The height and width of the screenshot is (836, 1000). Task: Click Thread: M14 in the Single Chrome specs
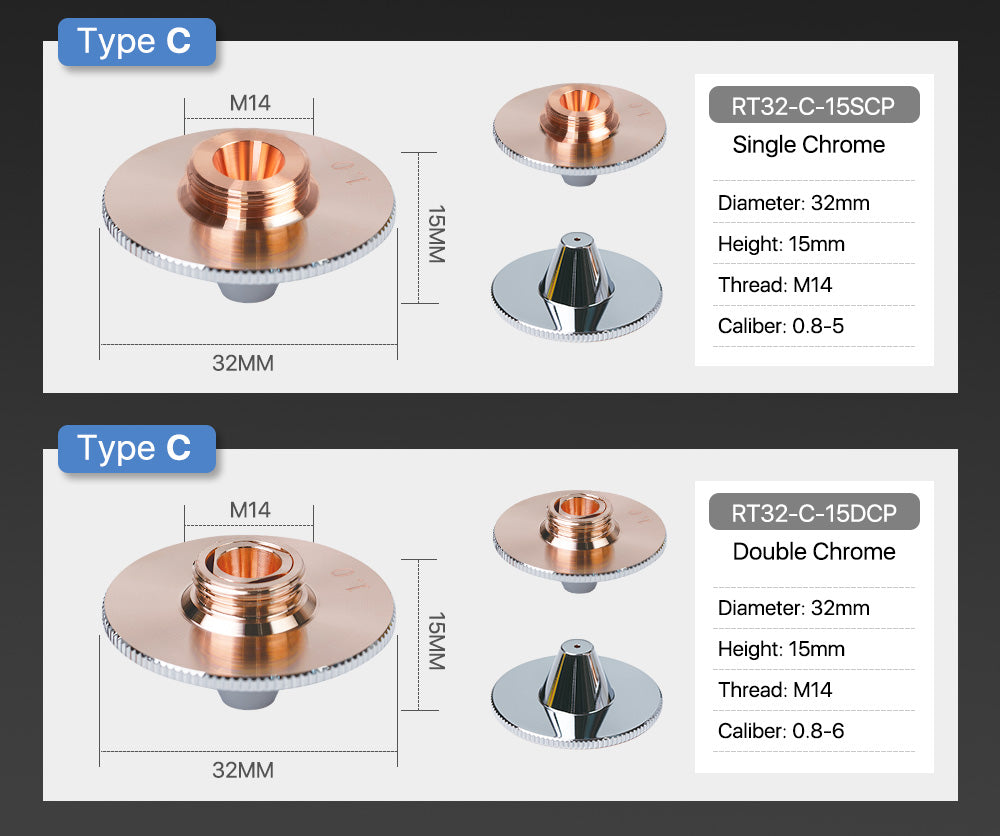tap(774, 285)
